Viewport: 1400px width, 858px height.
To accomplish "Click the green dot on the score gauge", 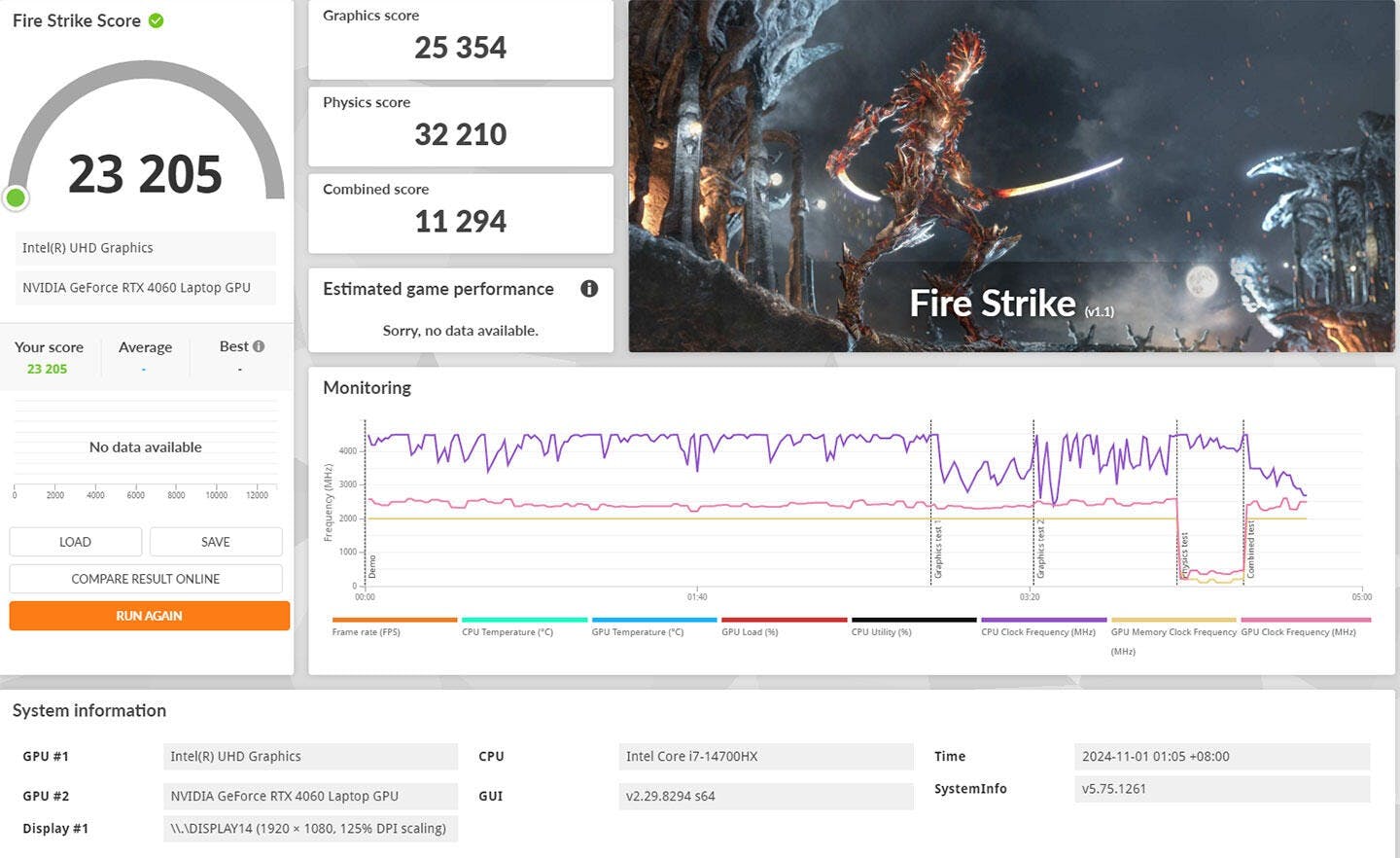I will [16, 198].
